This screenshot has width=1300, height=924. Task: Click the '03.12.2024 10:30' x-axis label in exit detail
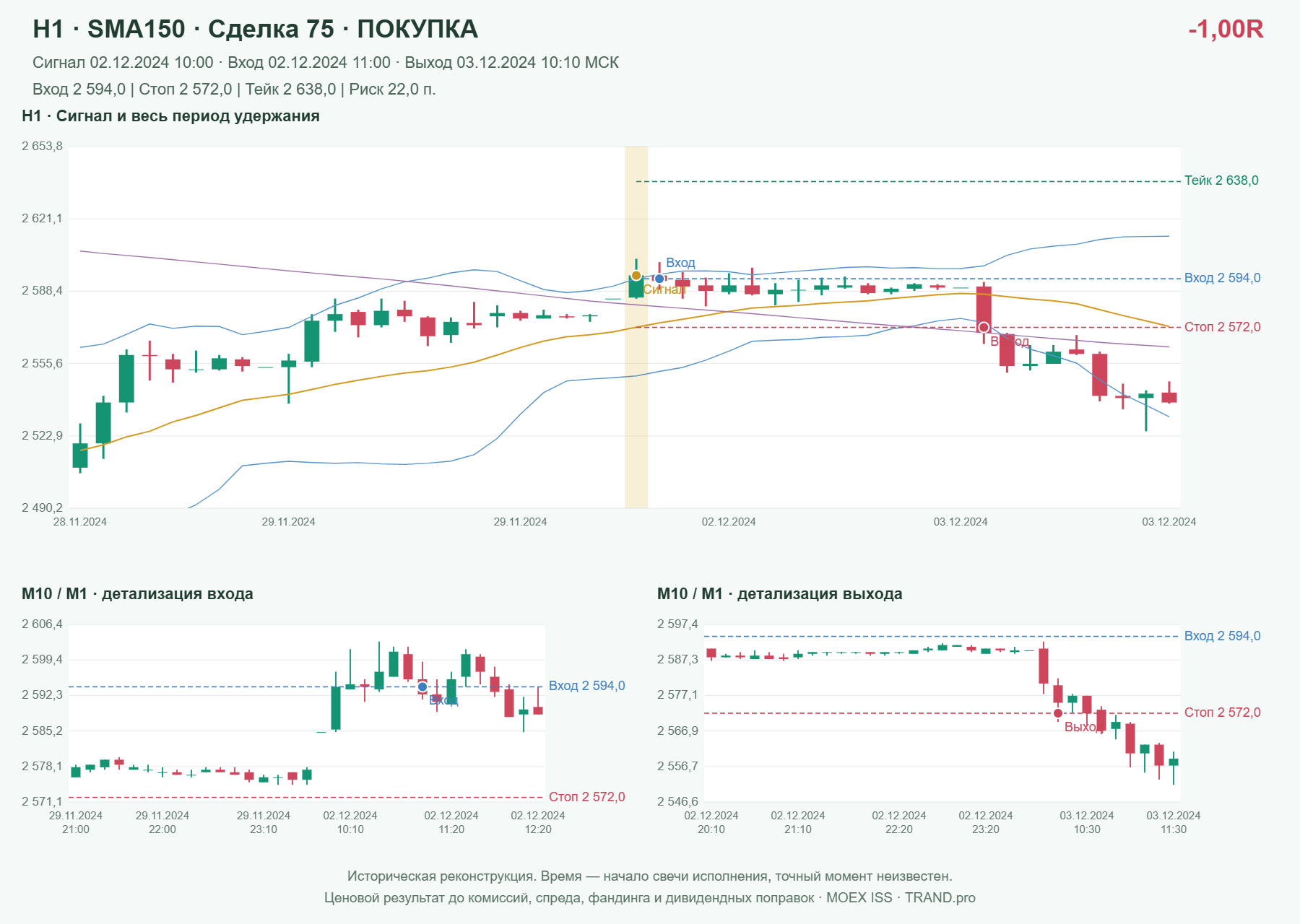click(1087, 822)
